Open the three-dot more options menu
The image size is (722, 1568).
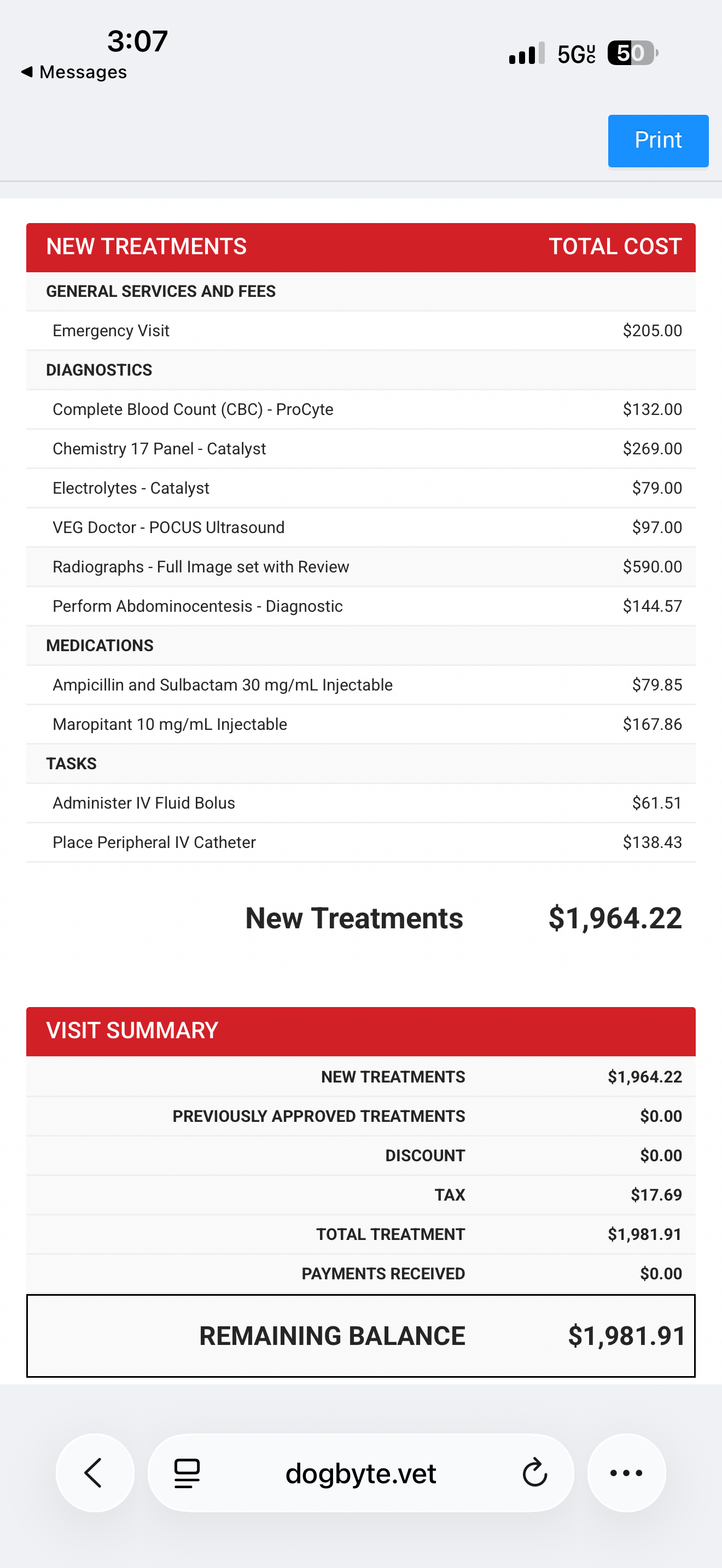626,1473
